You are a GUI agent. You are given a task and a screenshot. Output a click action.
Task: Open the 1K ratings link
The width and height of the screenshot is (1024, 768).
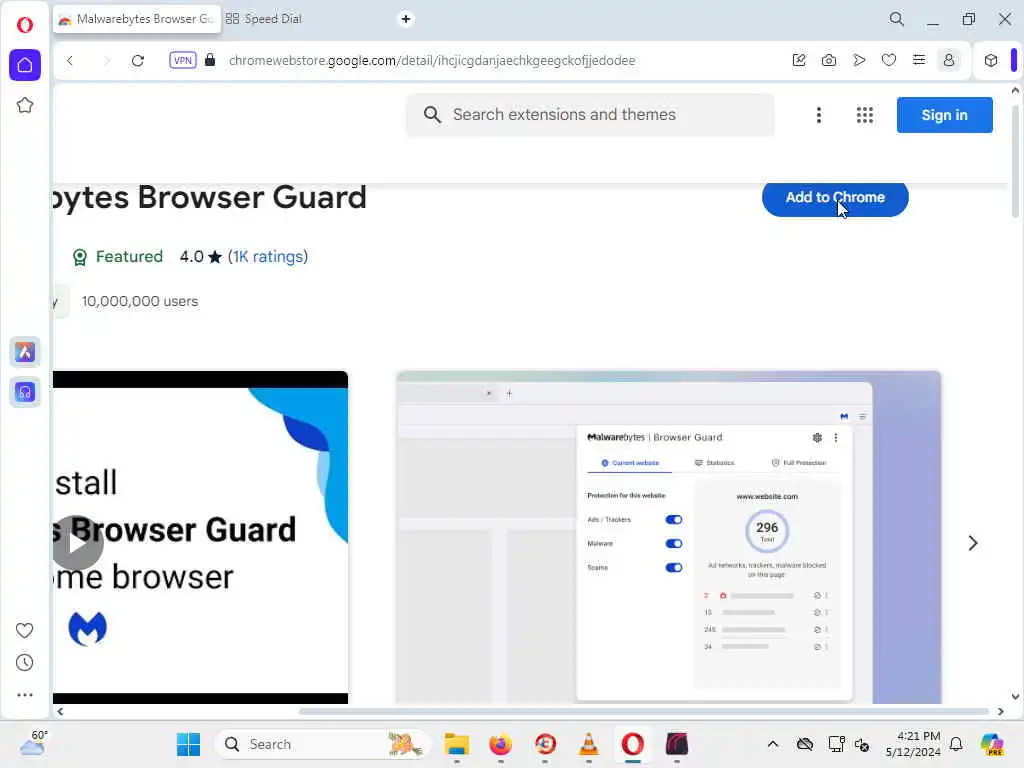(268, 257)
